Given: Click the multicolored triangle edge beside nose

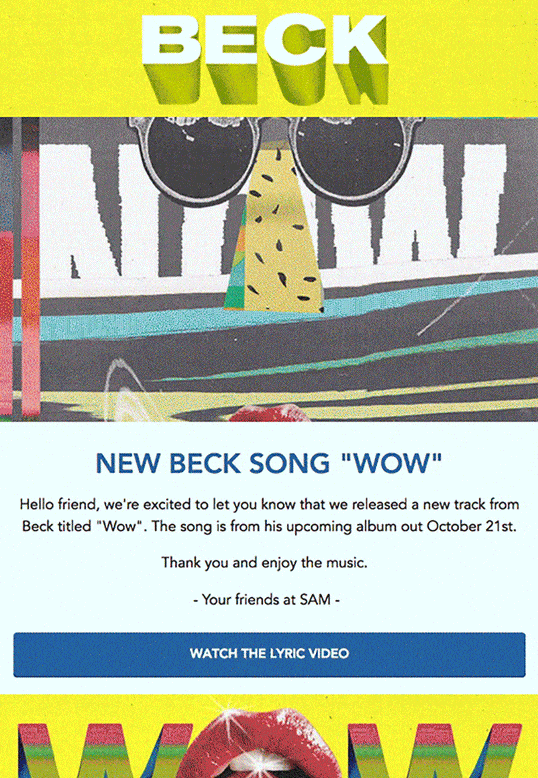Looking at the screenshot, I should [237, 263].
